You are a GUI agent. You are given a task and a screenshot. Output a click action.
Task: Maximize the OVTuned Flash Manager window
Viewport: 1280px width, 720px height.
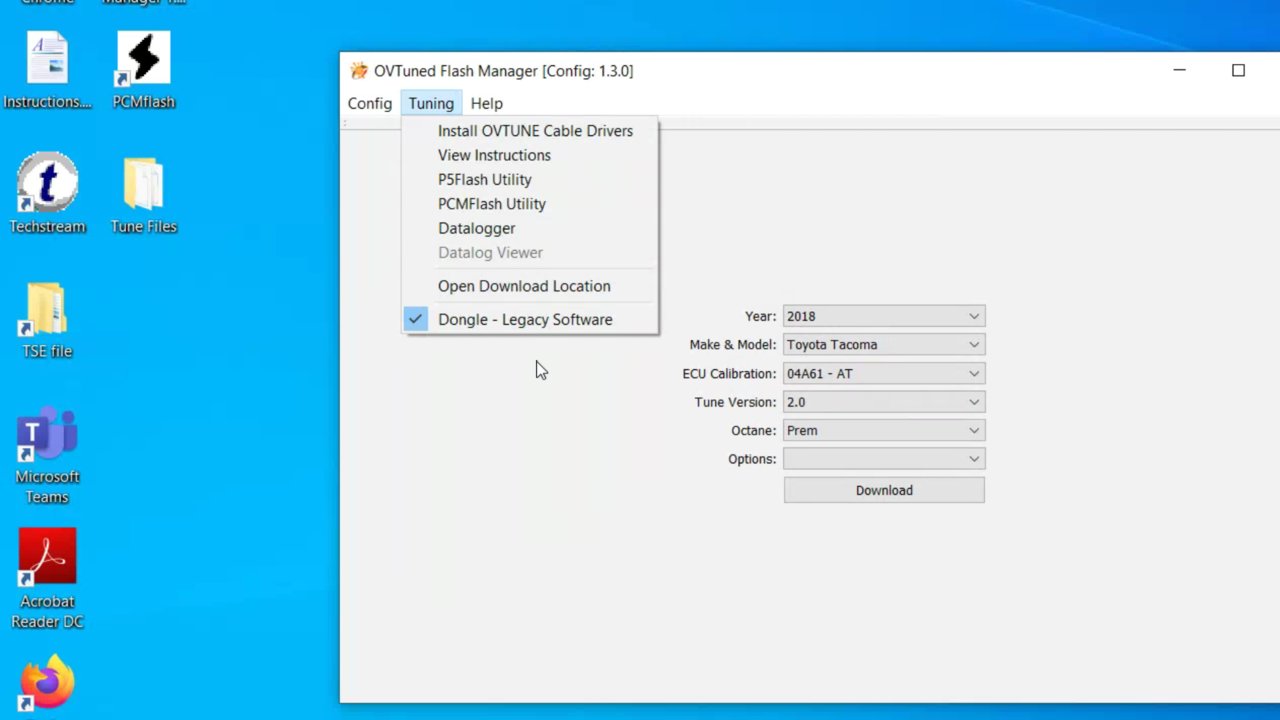point(1238,70)
